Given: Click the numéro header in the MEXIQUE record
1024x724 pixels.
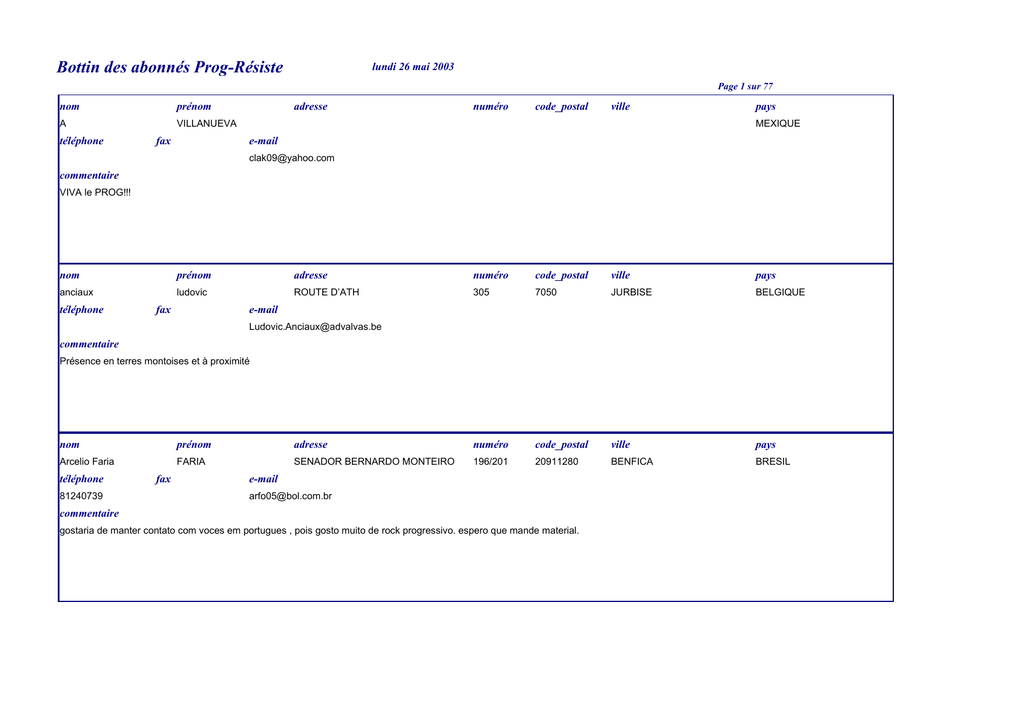Looking at the screenshot, I should coord(490,106).
